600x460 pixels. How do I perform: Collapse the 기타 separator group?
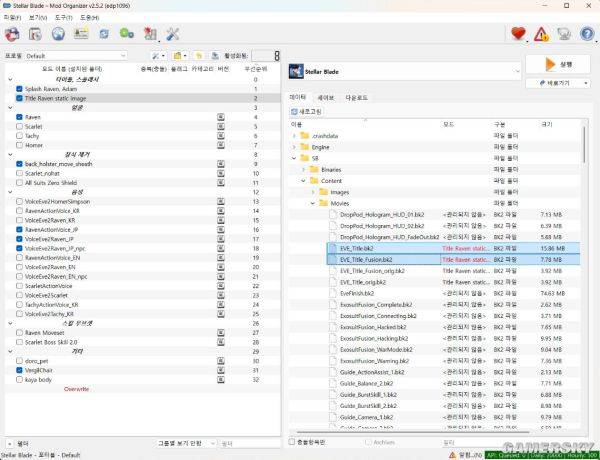pyautogui.click(x=10, y=351)
